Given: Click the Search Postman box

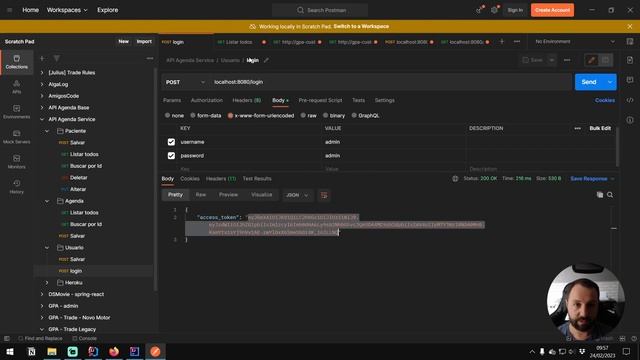Looking at the screenshot, I should (320, 10).
